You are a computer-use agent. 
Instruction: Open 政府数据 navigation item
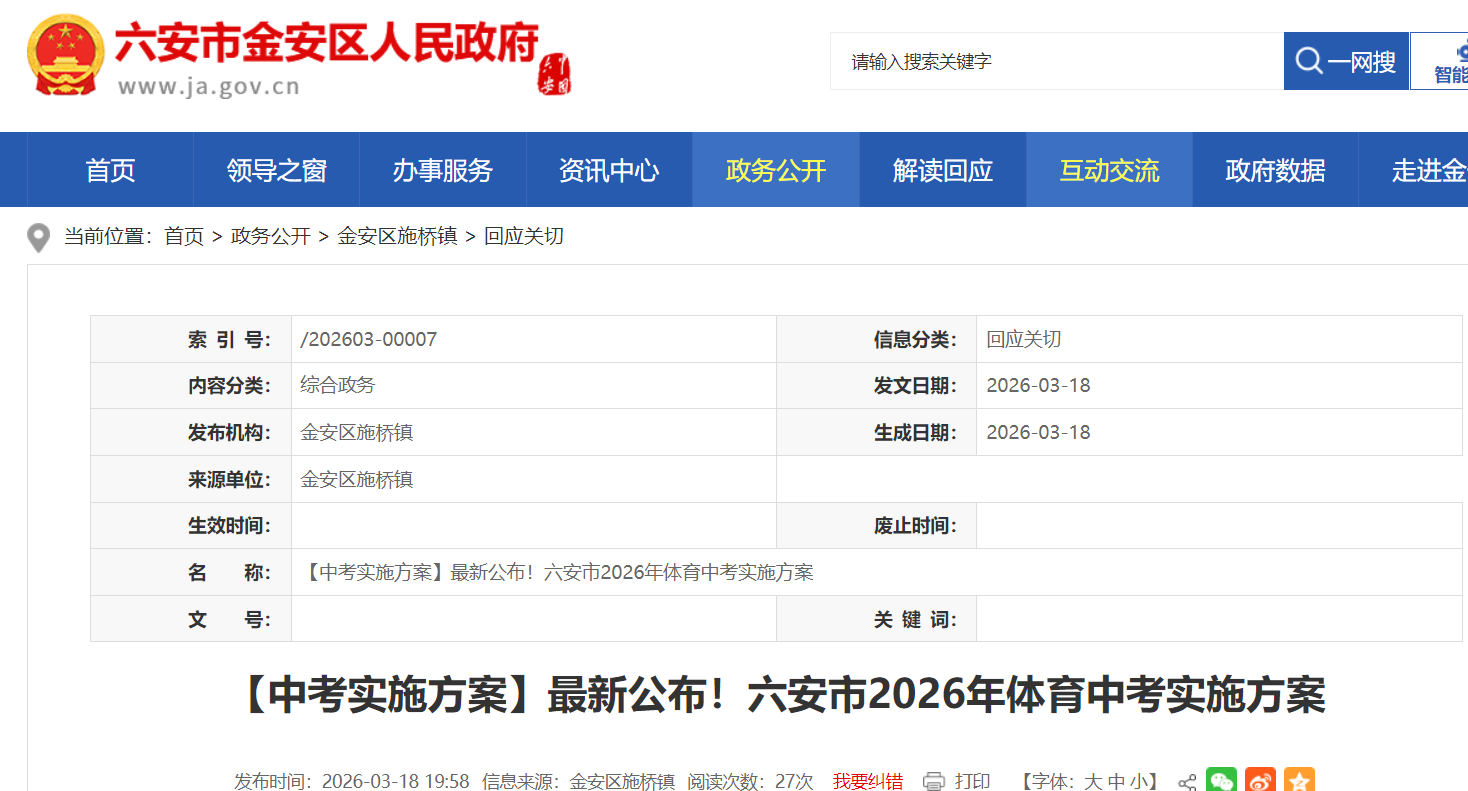(1275, 171)
